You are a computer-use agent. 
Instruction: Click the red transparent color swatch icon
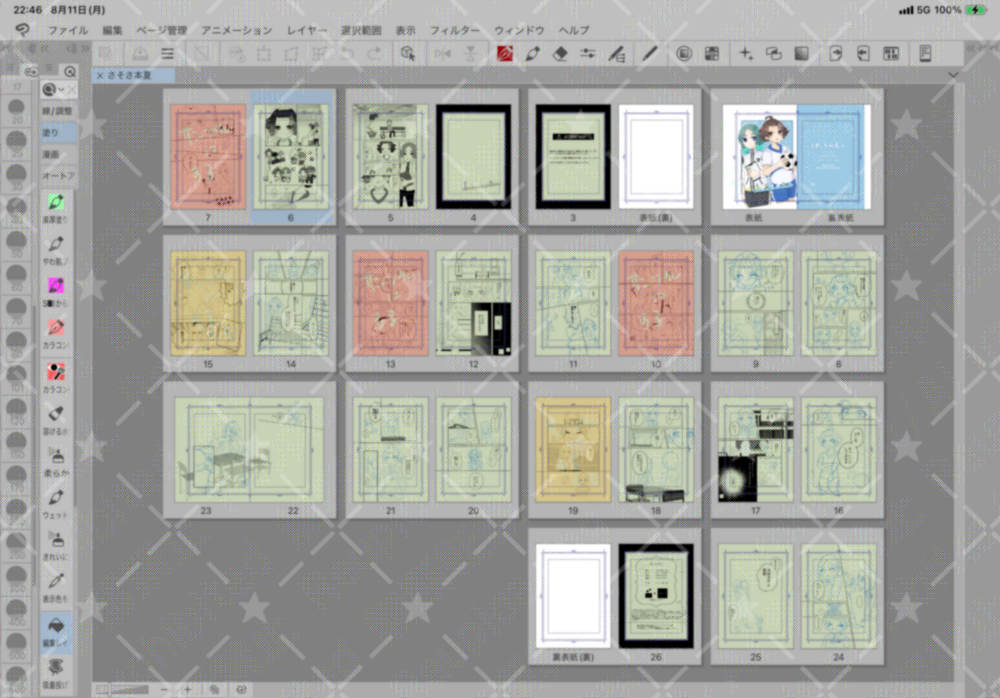click(x=505, y=54)
